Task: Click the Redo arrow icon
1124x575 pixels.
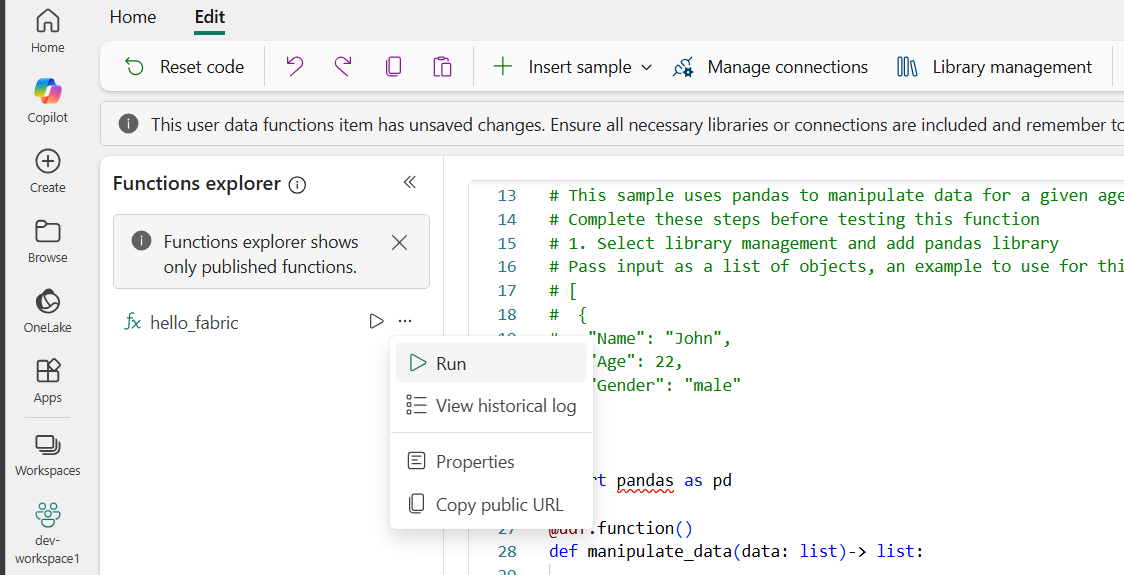Action: (x=343, y=67)
